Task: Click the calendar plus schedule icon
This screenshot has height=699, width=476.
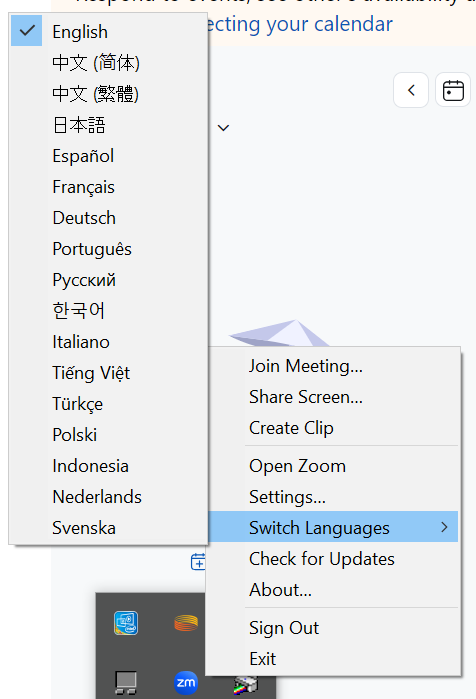Action: (x=198, y=562)
